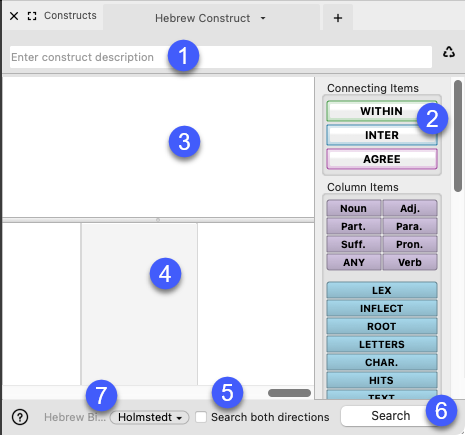Choose the LEX column item
465x435 pixels.
click(x=382, y=290)
